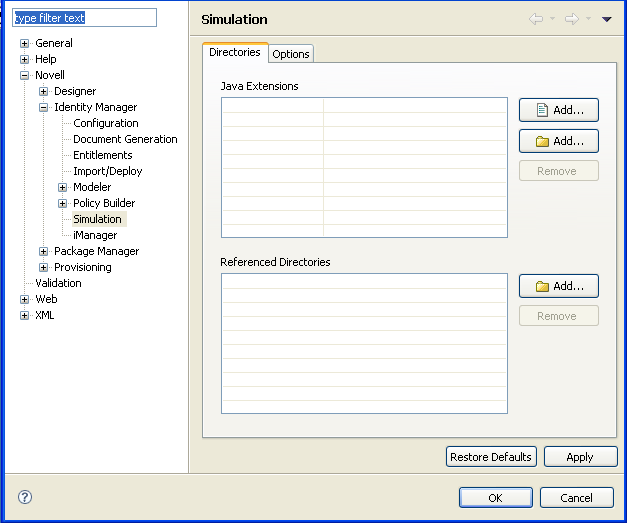Expand the Package Manager node

44,251
